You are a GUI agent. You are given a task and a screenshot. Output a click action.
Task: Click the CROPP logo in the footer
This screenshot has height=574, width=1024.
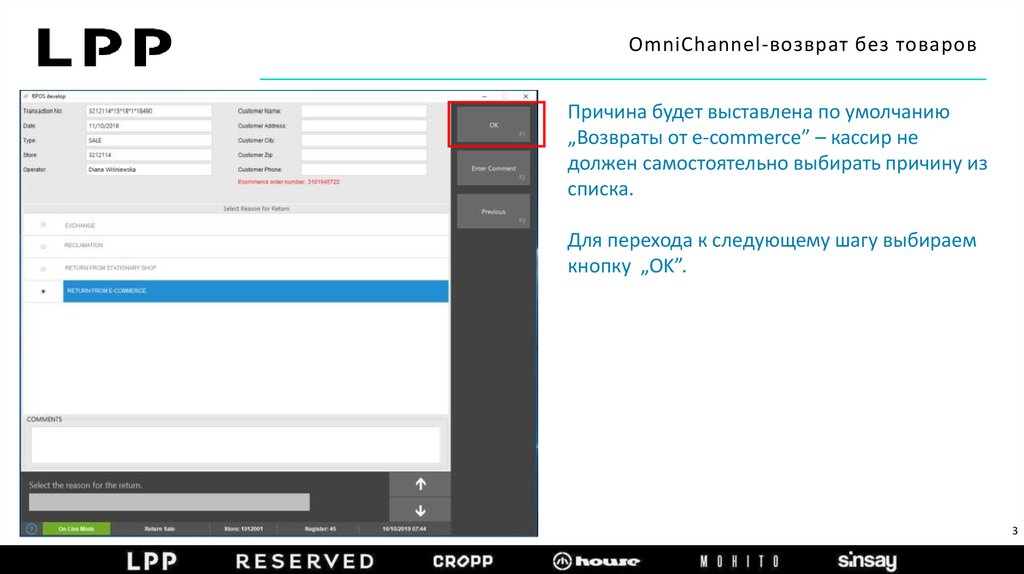(x=462, y=561)
